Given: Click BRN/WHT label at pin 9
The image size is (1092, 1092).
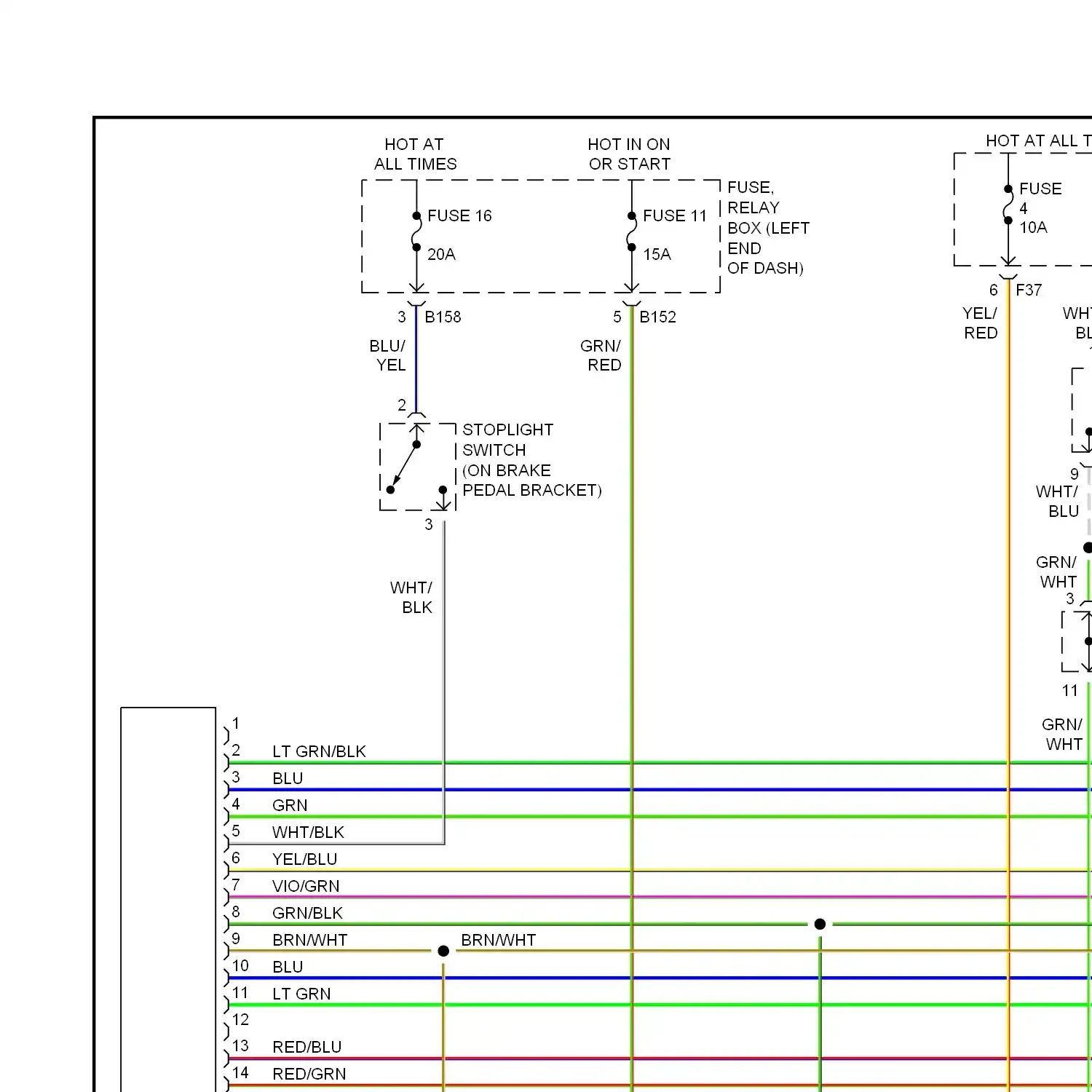Looking at the screenshot, I should pos(309,941).
